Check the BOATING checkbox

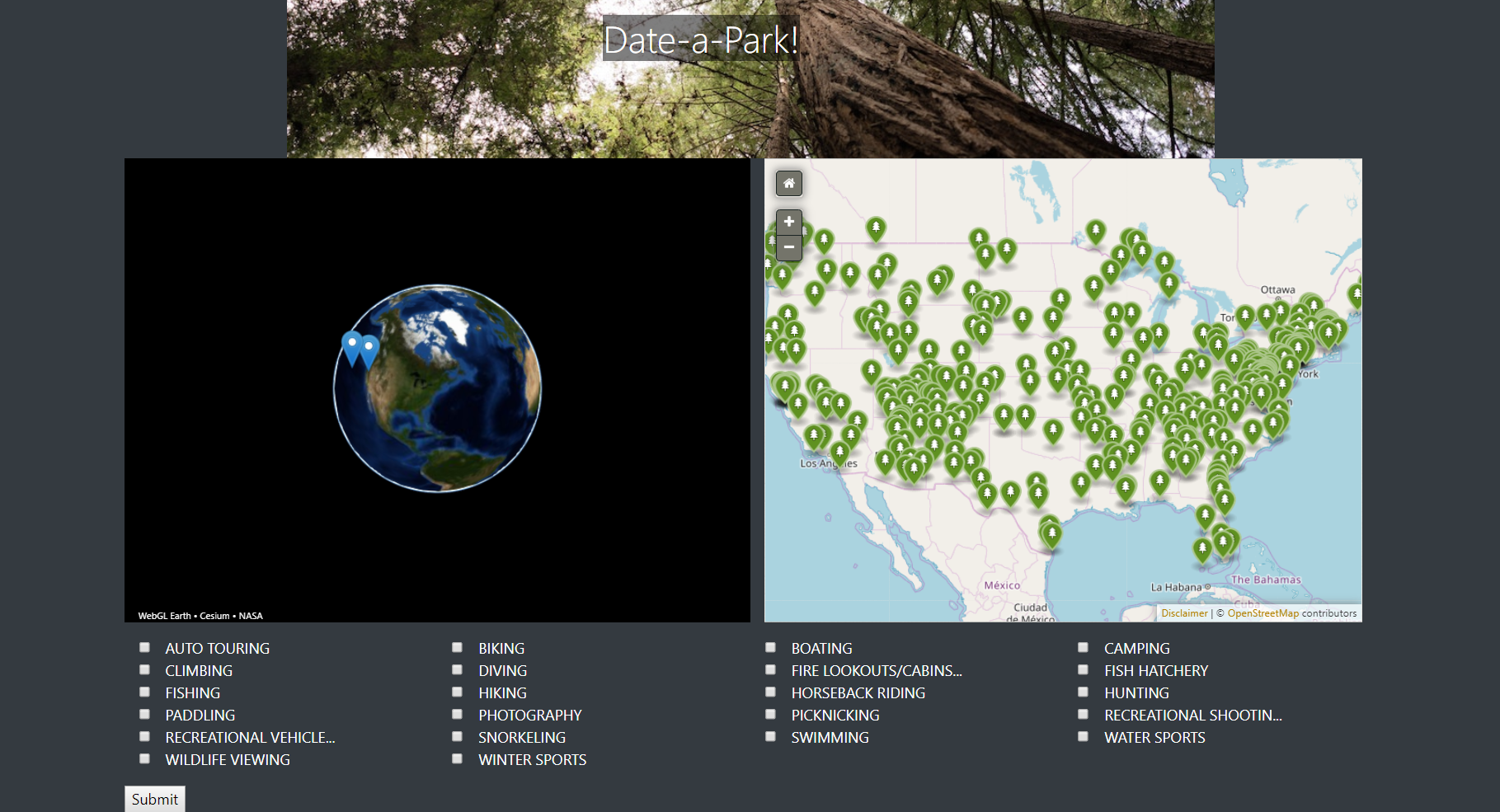pos(770,648)
